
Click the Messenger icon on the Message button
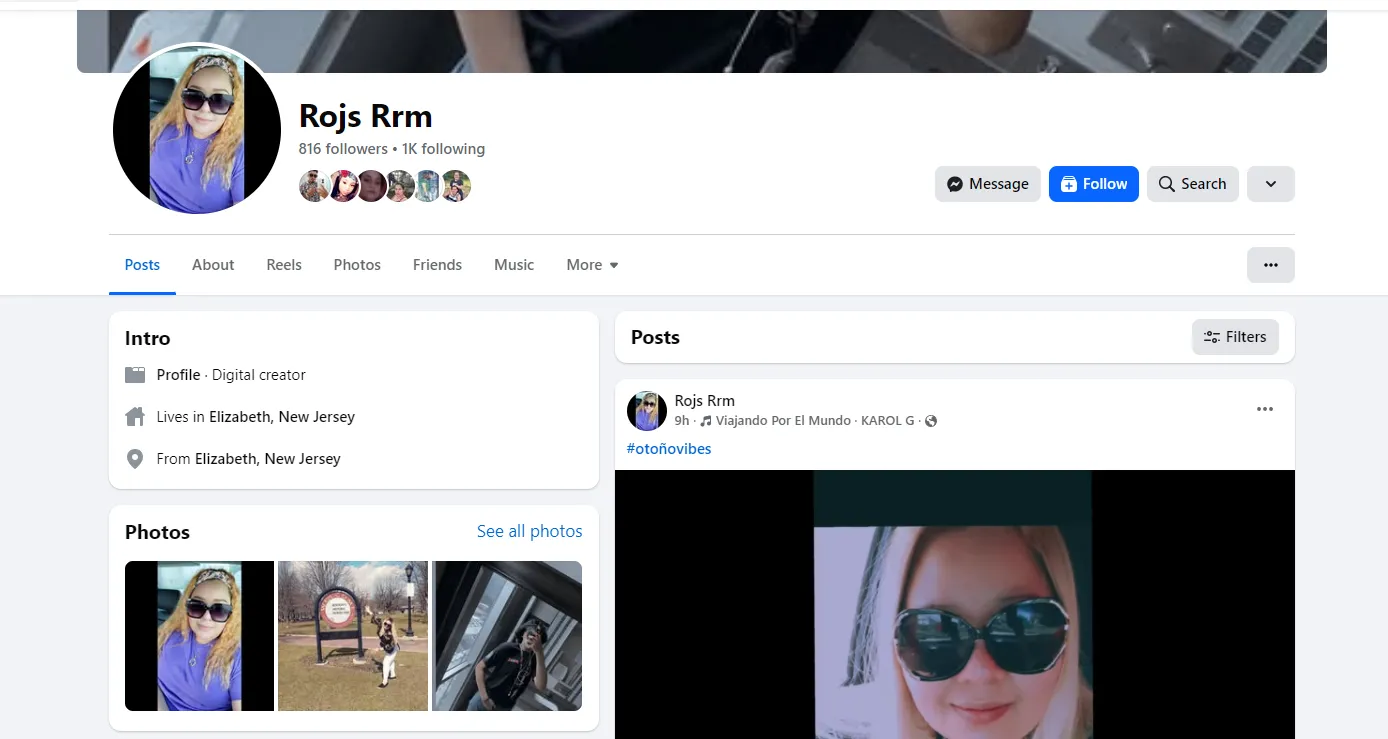tap(955, 184)
